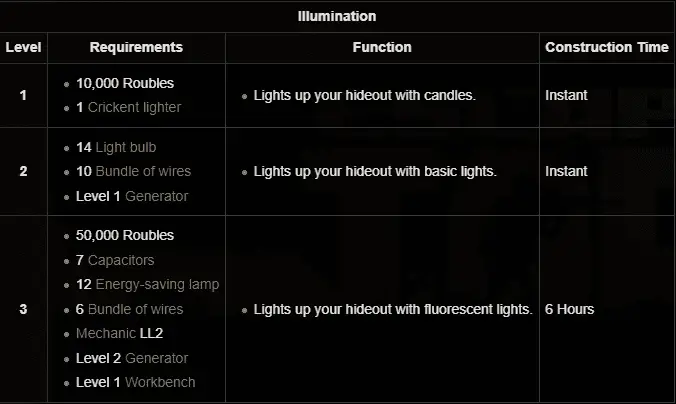Open the Crickent lighter item link
The image size is (676, 404).
click(137, 107)
